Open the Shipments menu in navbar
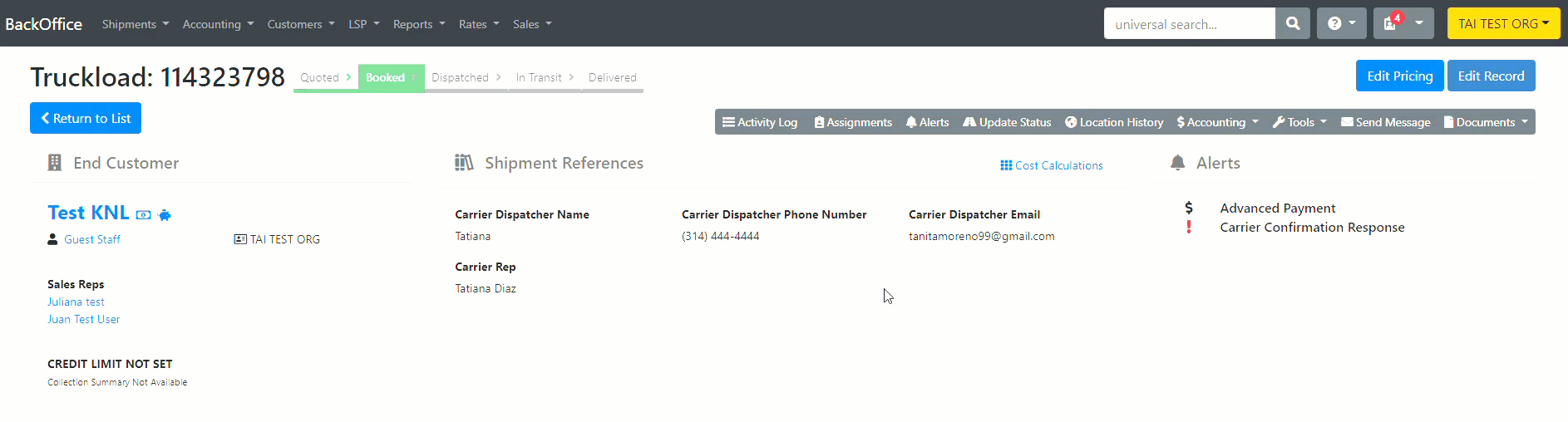This screenshot has width=1568, height=422. [136, 24]
